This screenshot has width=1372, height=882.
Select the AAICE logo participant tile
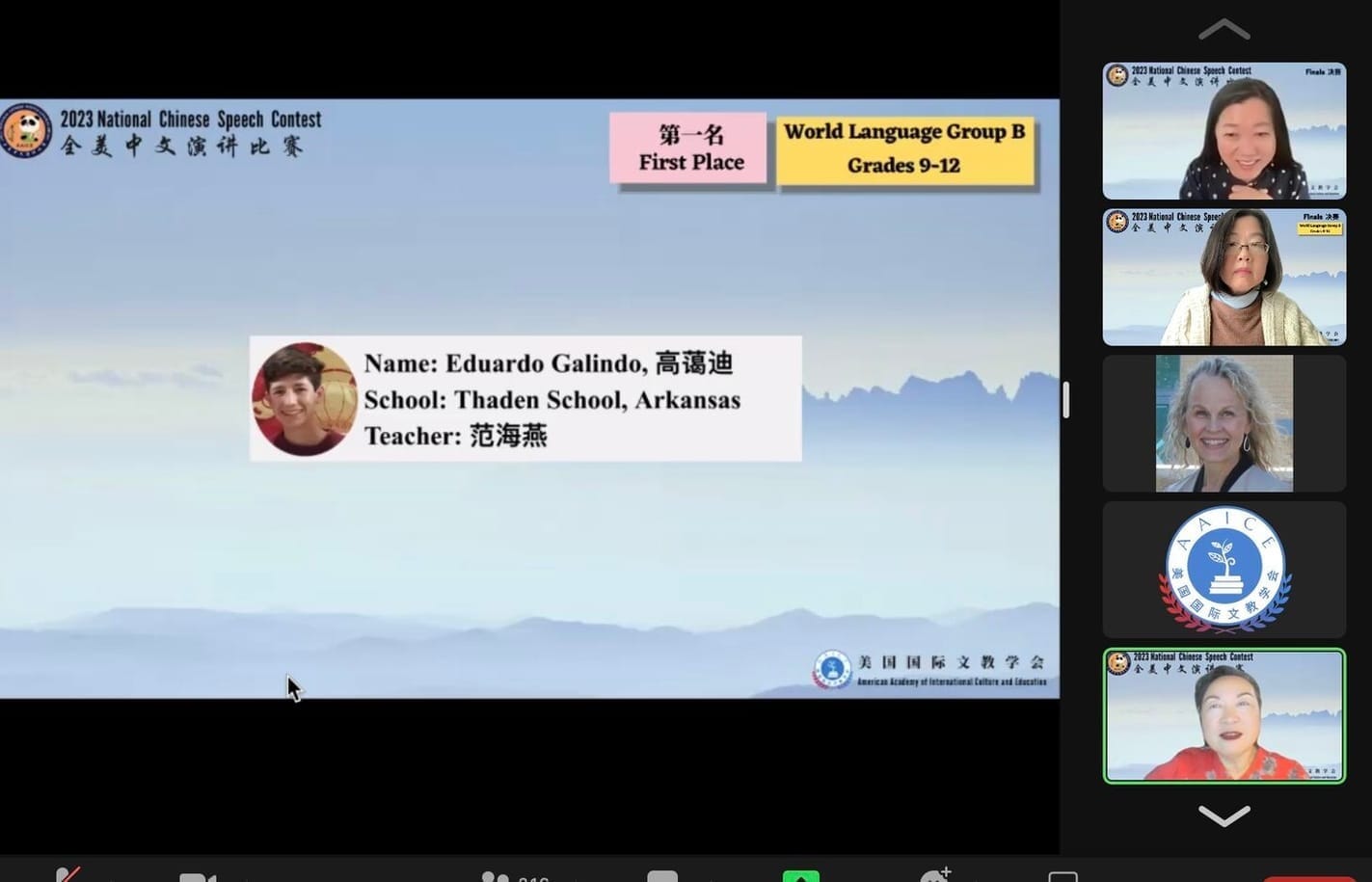[1224, 569]
